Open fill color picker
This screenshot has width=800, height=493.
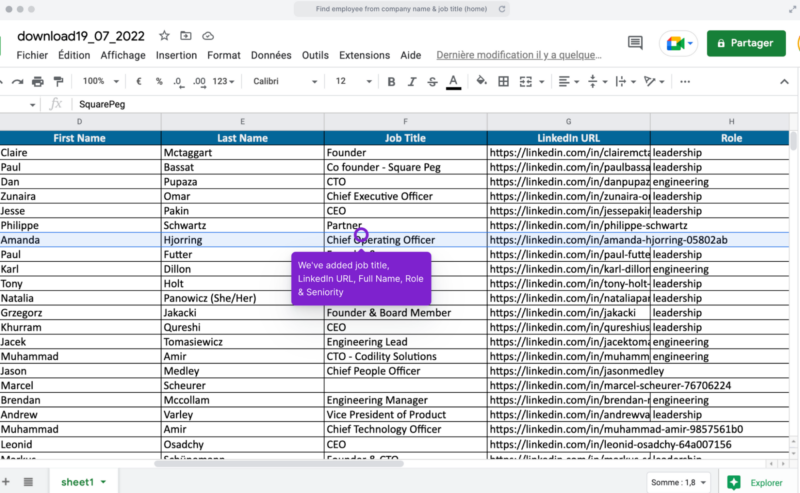[481, 81]
